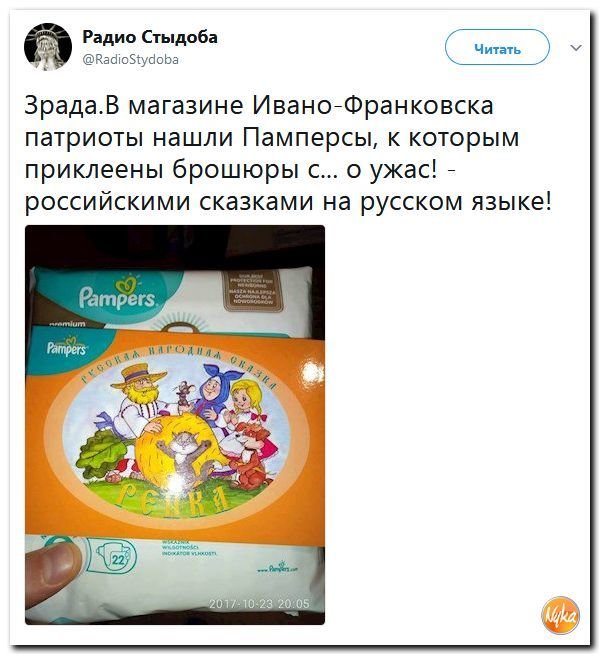Screen dimensions: 601x656
Task: Open the attached Pampers photo
Action: (175, 425)
